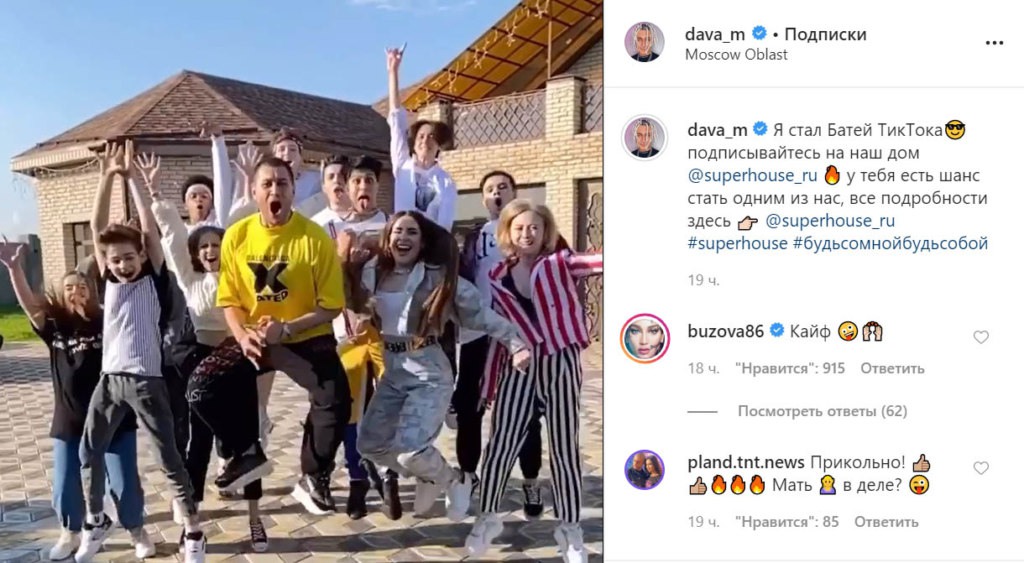Open the three-dots more options menu
The height and width of the screenshot is (563, 1024).
click(x=994, y=43)
